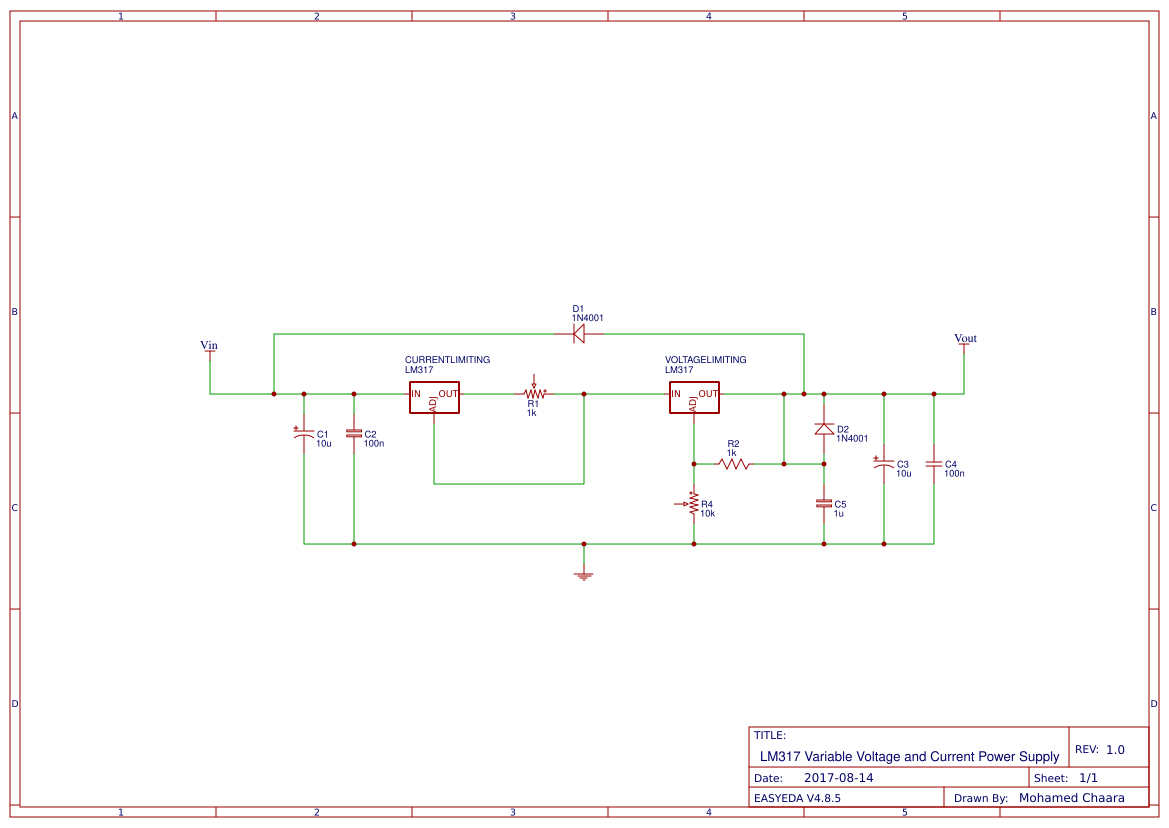1169x828 pixels.
Task: Select the D2 diode symbol
Action: 824,429
